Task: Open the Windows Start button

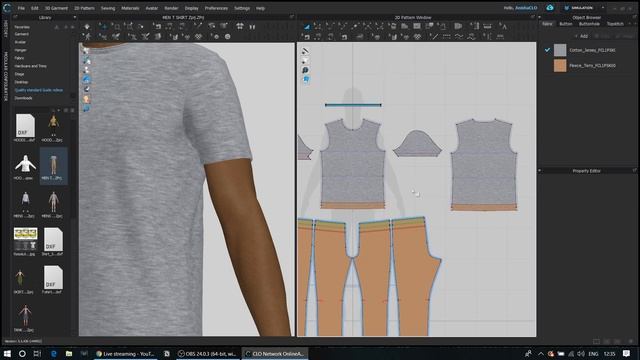Action: tap(7, 353)
